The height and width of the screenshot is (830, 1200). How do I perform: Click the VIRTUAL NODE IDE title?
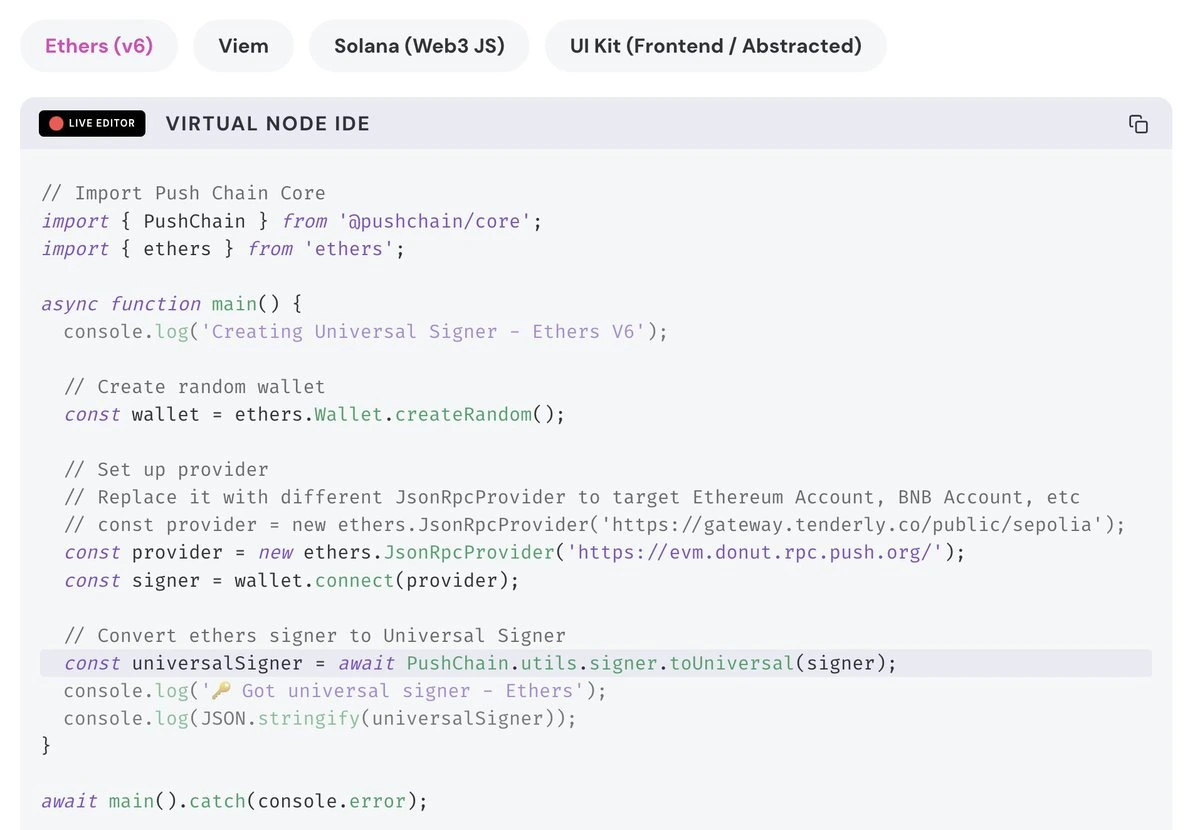point(267,124)
